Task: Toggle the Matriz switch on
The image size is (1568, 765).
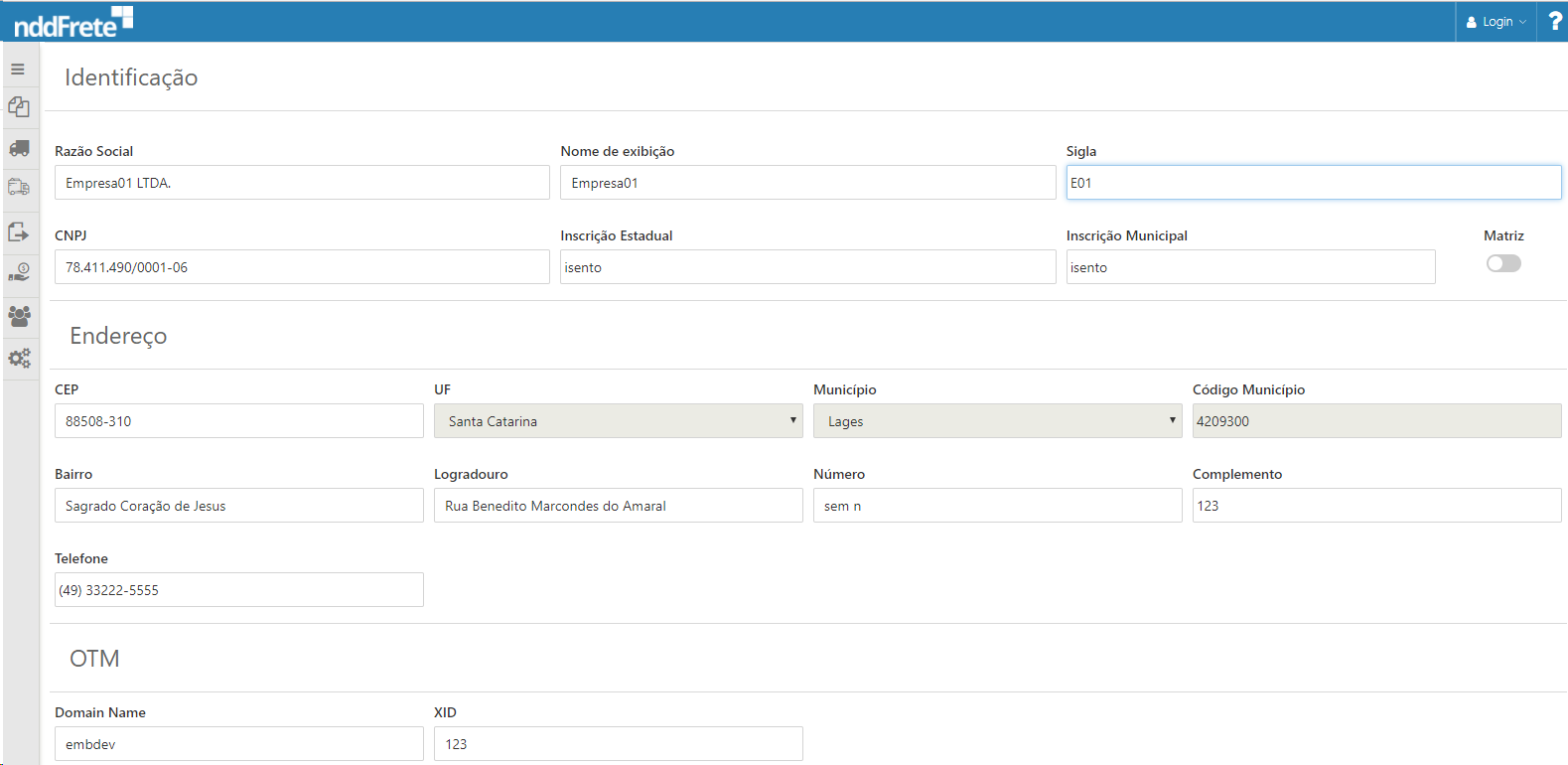Action: [x=1502, y=263]
